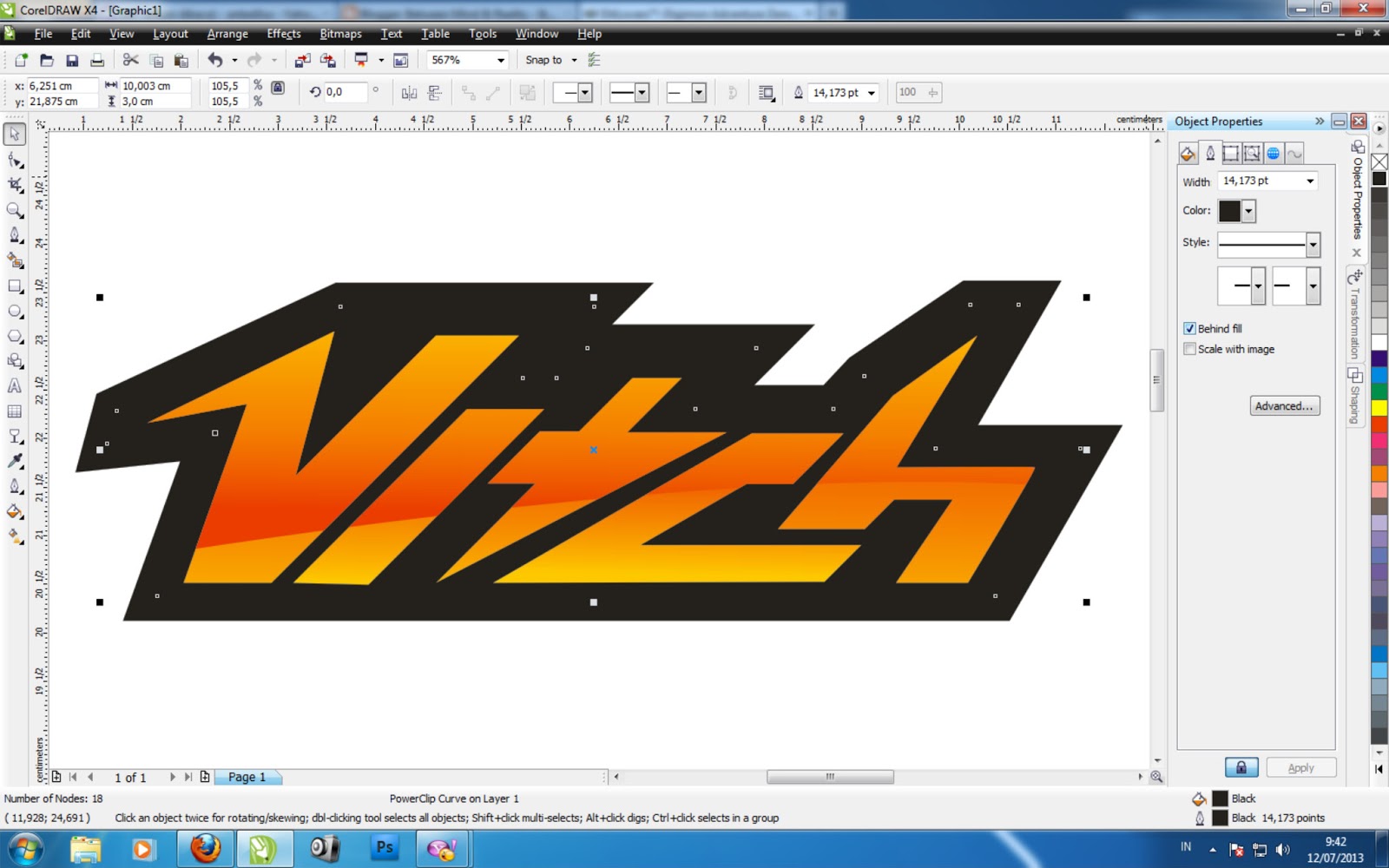Click the Advanced... button
1389x868 pixels.
(1285, 405)
